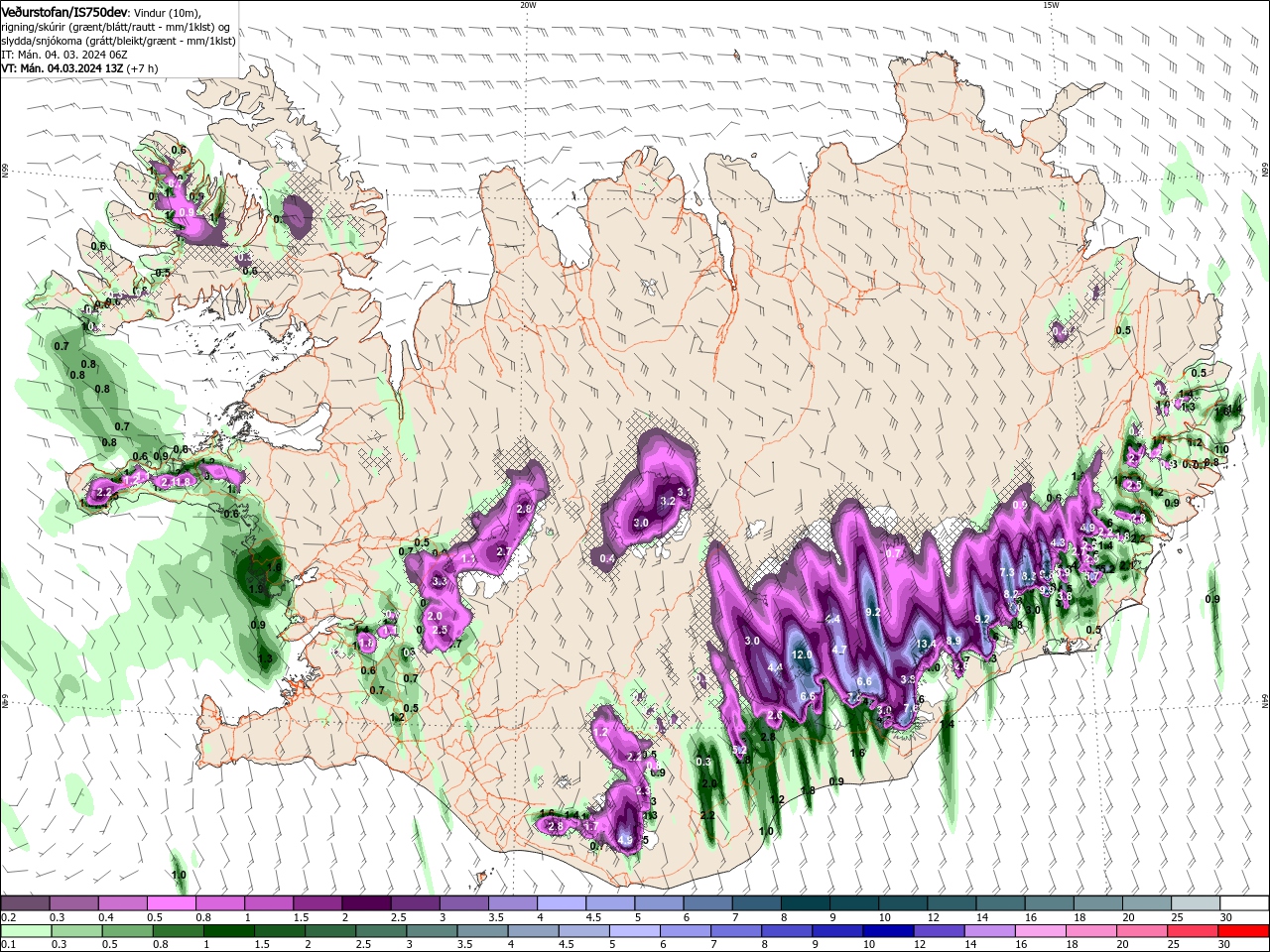
Task: Click the 16 label in lower legend
Action: pyautogui.click(x=1024, y=945)
